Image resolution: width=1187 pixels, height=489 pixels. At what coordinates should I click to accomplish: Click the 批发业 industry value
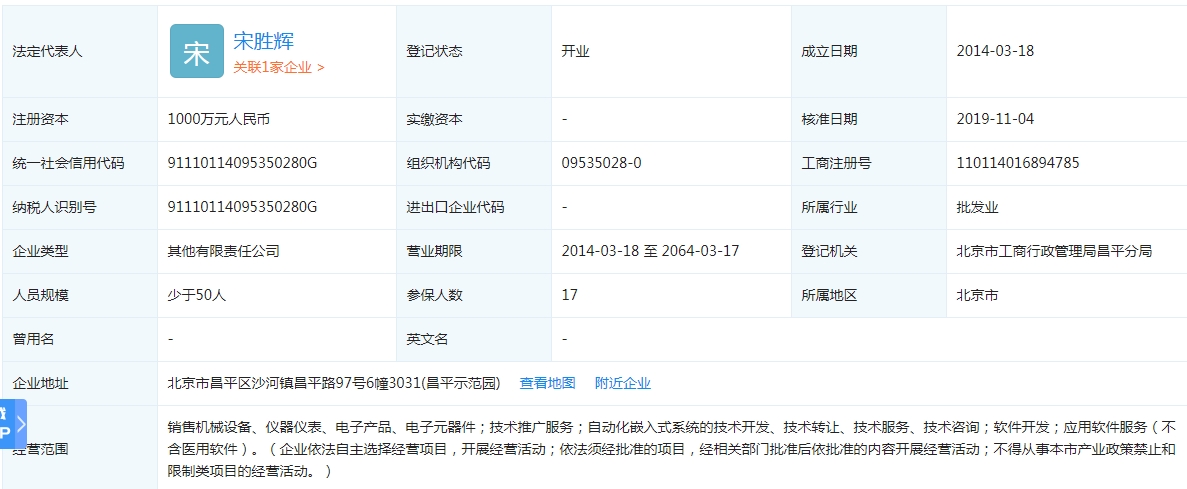tap(977, 207)
